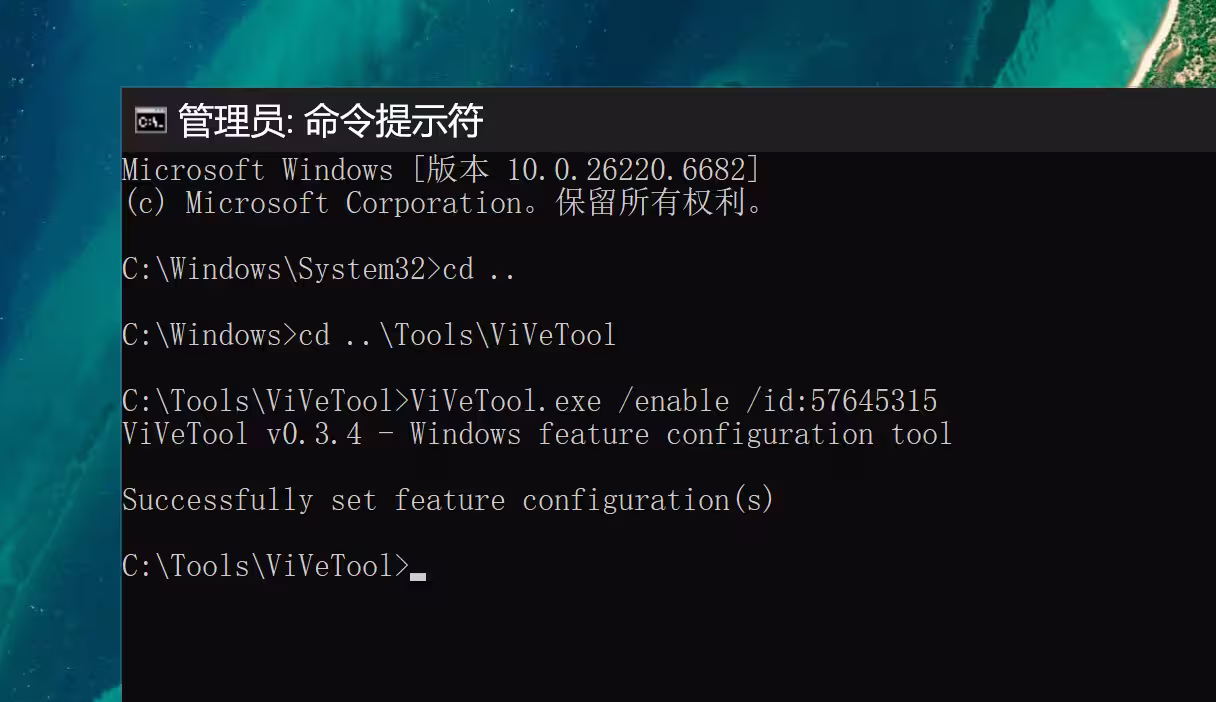Click the feature ID '/id:57645315'
1216x702 pixels.
click(842, 401)
